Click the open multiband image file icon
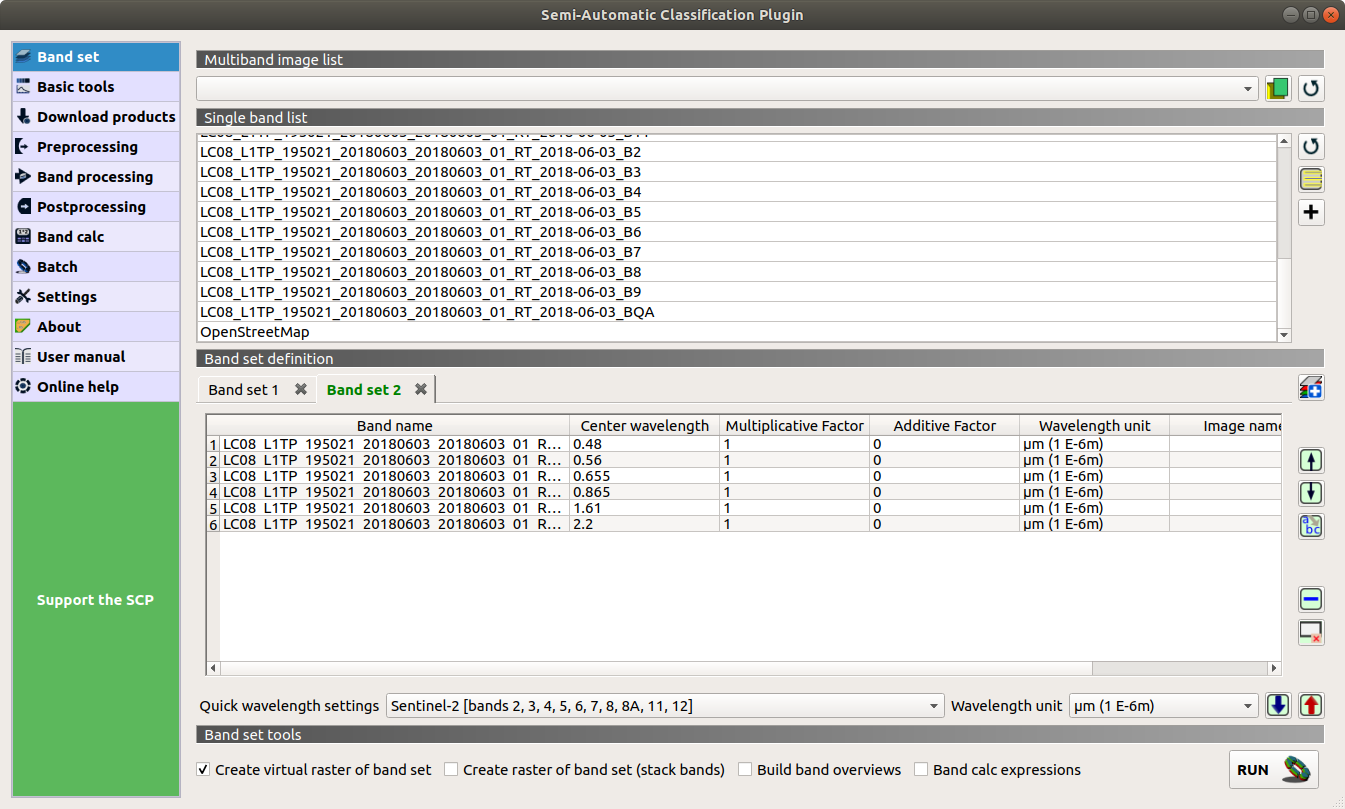The height and width of the screenshot is (809, 1345). pos(1277,88)
